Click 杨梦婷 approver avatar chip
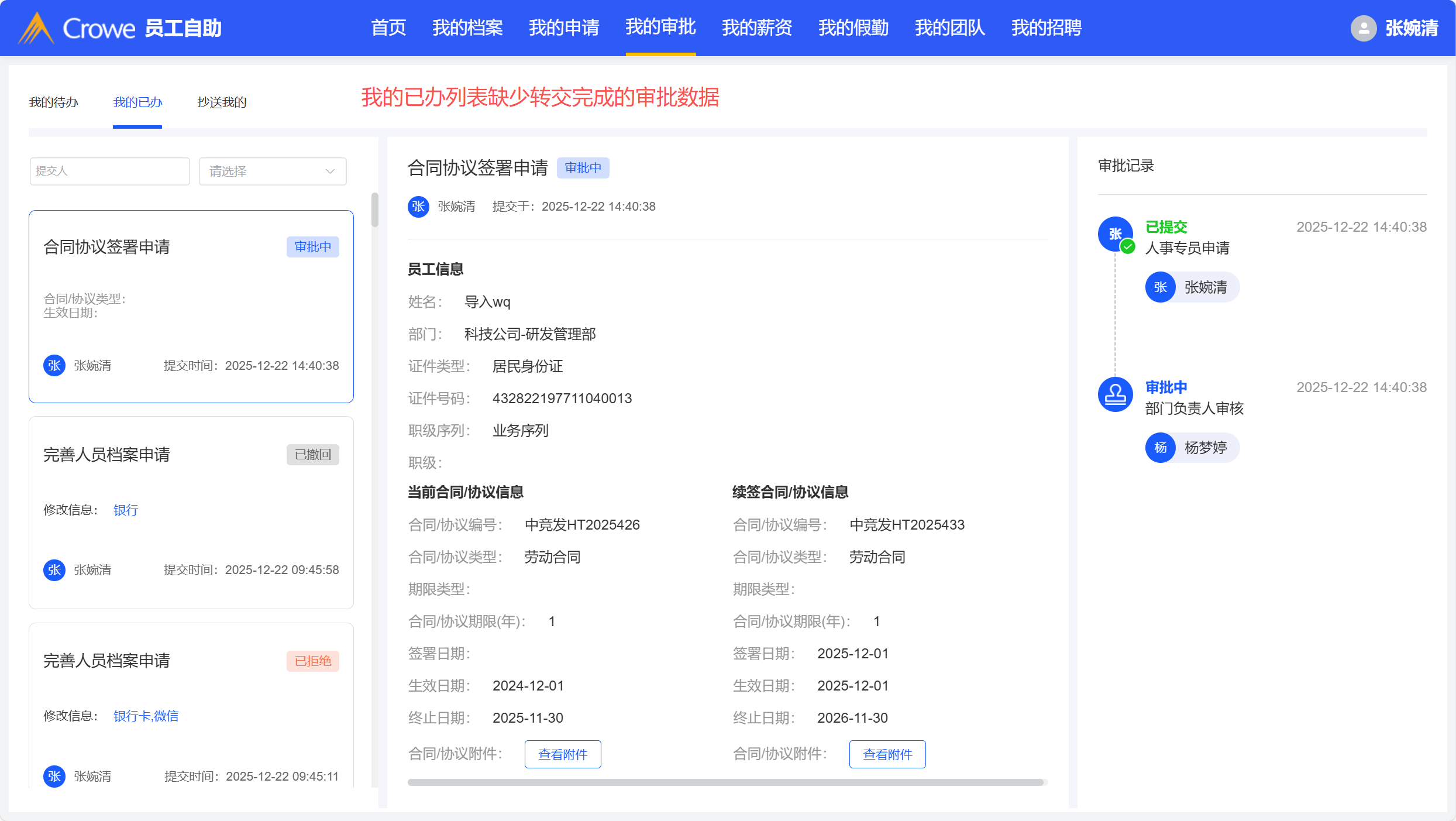The height and width of the screenshot is (821, 1456). point(1192,448)
